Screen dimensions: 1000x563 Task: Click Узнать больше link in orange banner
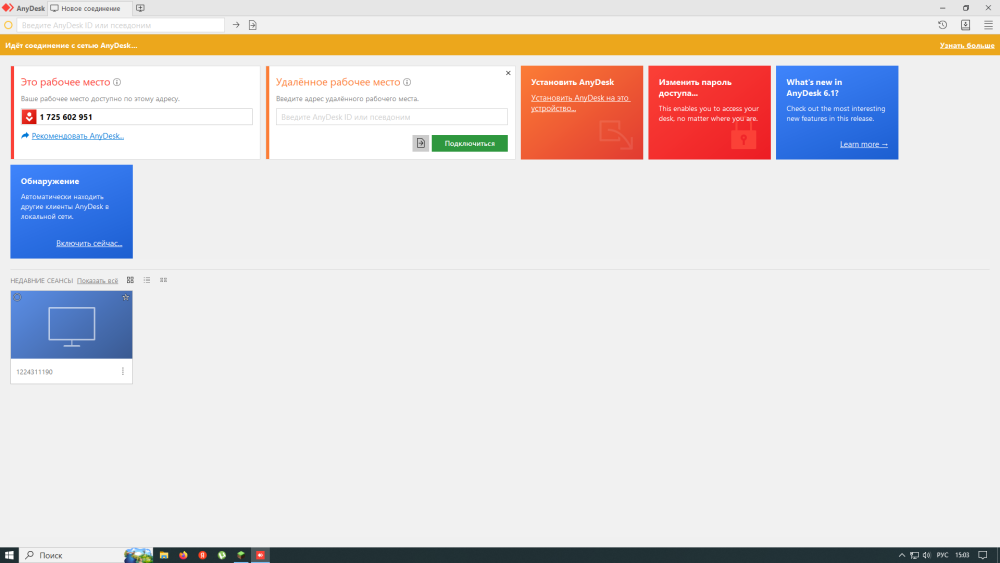coord(967,45)
